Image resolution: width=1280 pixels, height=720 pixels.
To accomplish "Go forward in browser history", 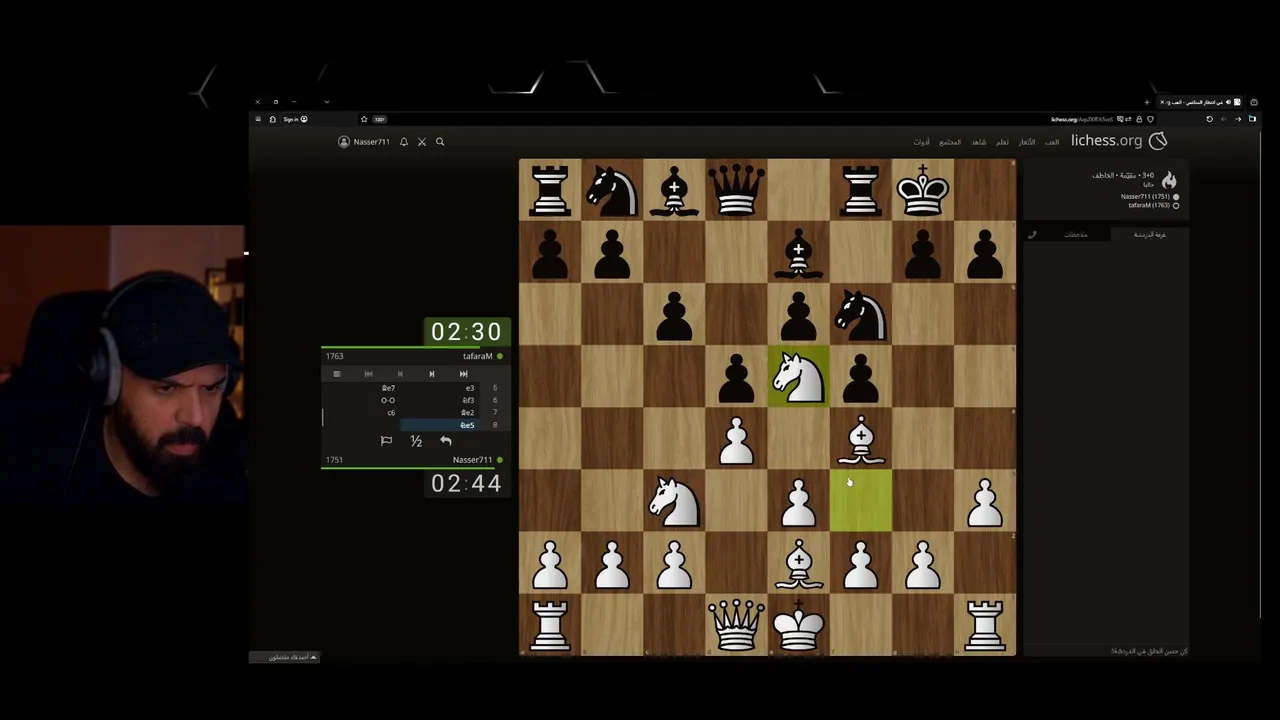I will coord(1224,119).
